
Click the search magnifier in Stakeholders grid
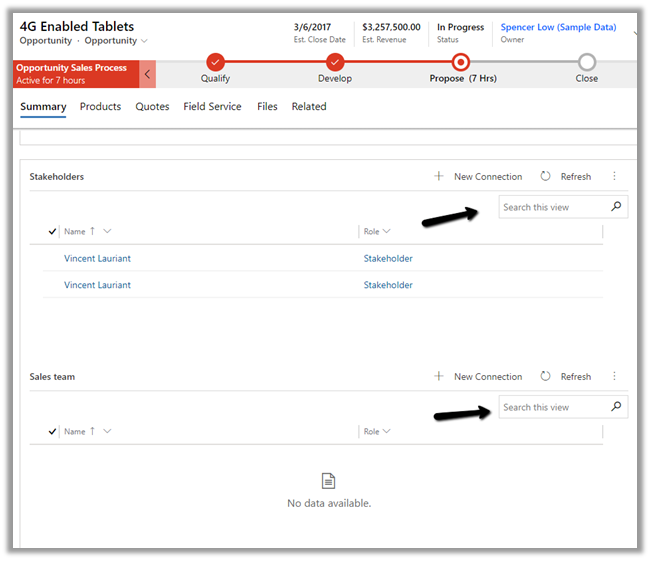[616, 208]
